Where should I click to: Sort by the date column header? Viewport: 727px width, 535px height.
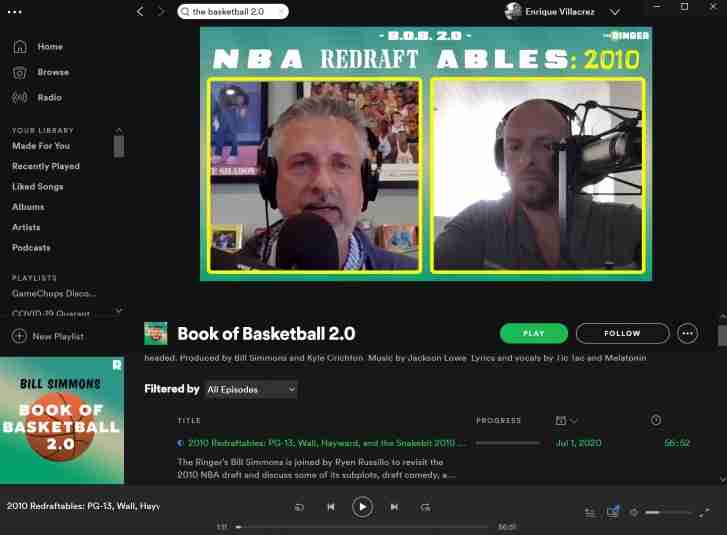(566, 420)
